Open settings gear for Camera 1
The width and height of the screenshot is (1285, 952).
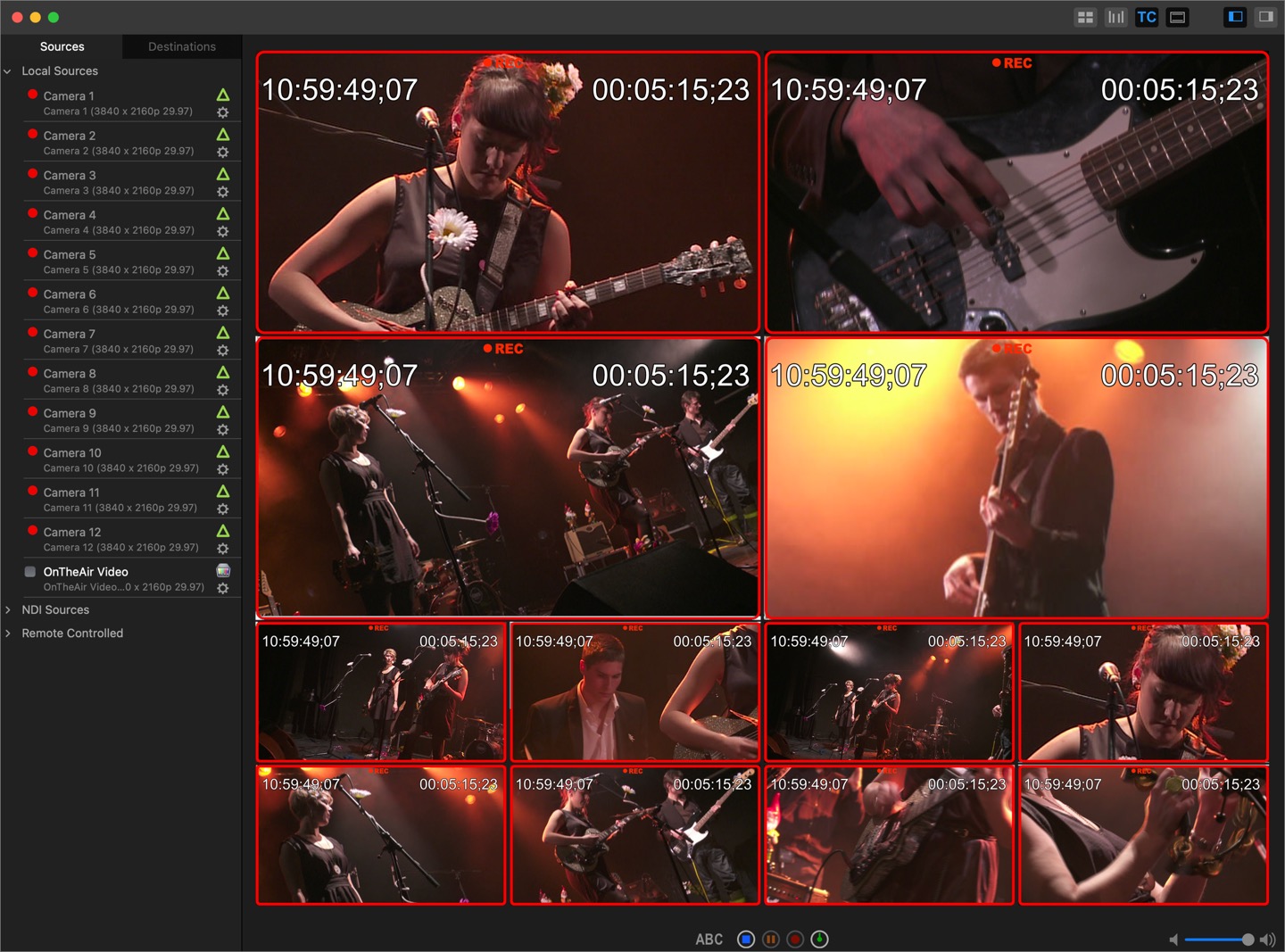[x=223, y=112]
